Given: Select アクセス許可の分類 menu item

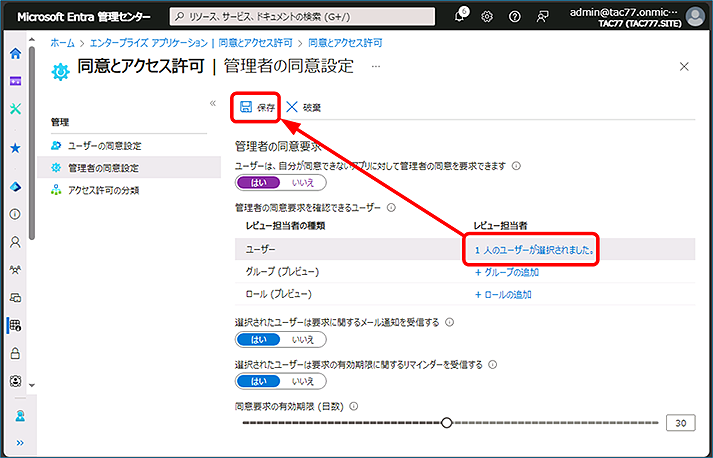Looking at the screenshot, I should click(x=103, y=191).
